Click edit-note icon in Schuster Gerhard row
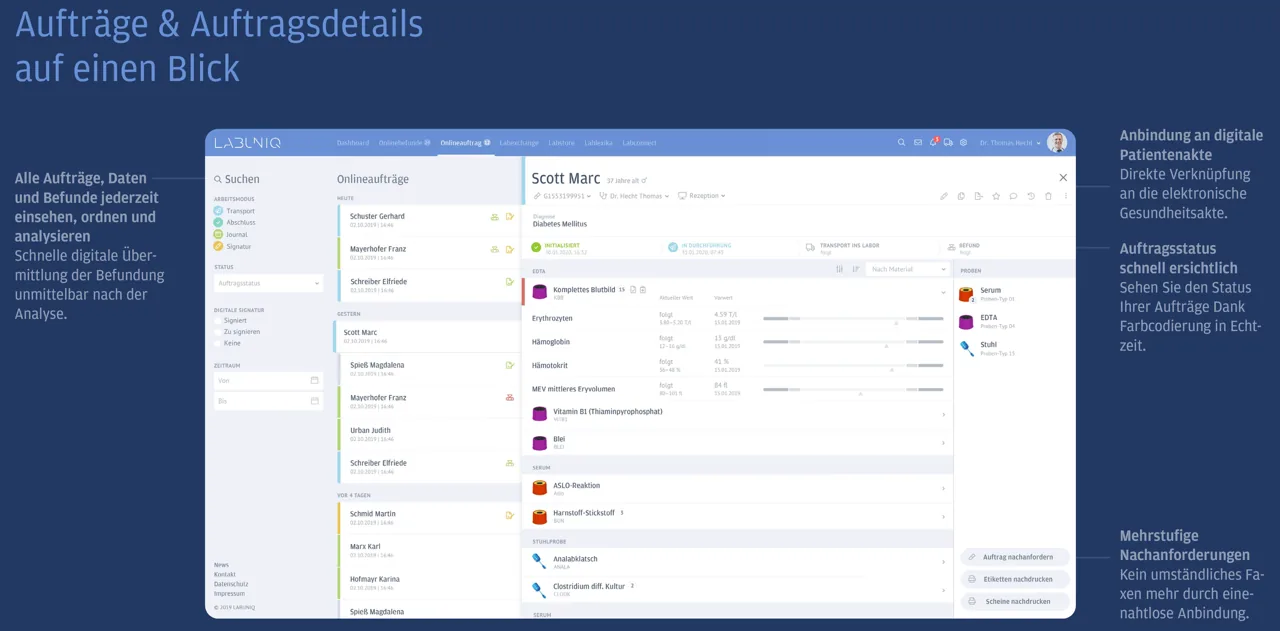Image resolution: width=1280 pixels, height=631 pixels. [x=509, y=217]
